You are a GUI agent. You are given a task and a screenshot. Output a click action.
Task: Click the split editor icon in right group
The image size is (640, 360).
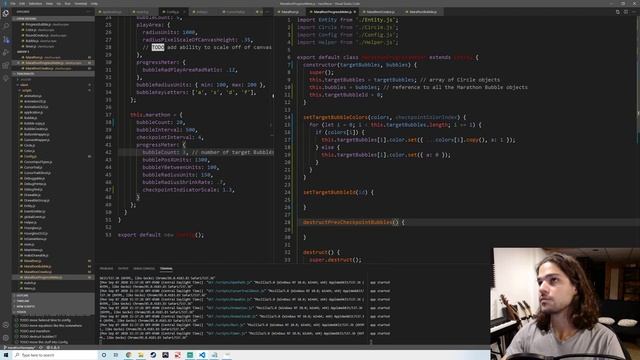coord(625,12)
